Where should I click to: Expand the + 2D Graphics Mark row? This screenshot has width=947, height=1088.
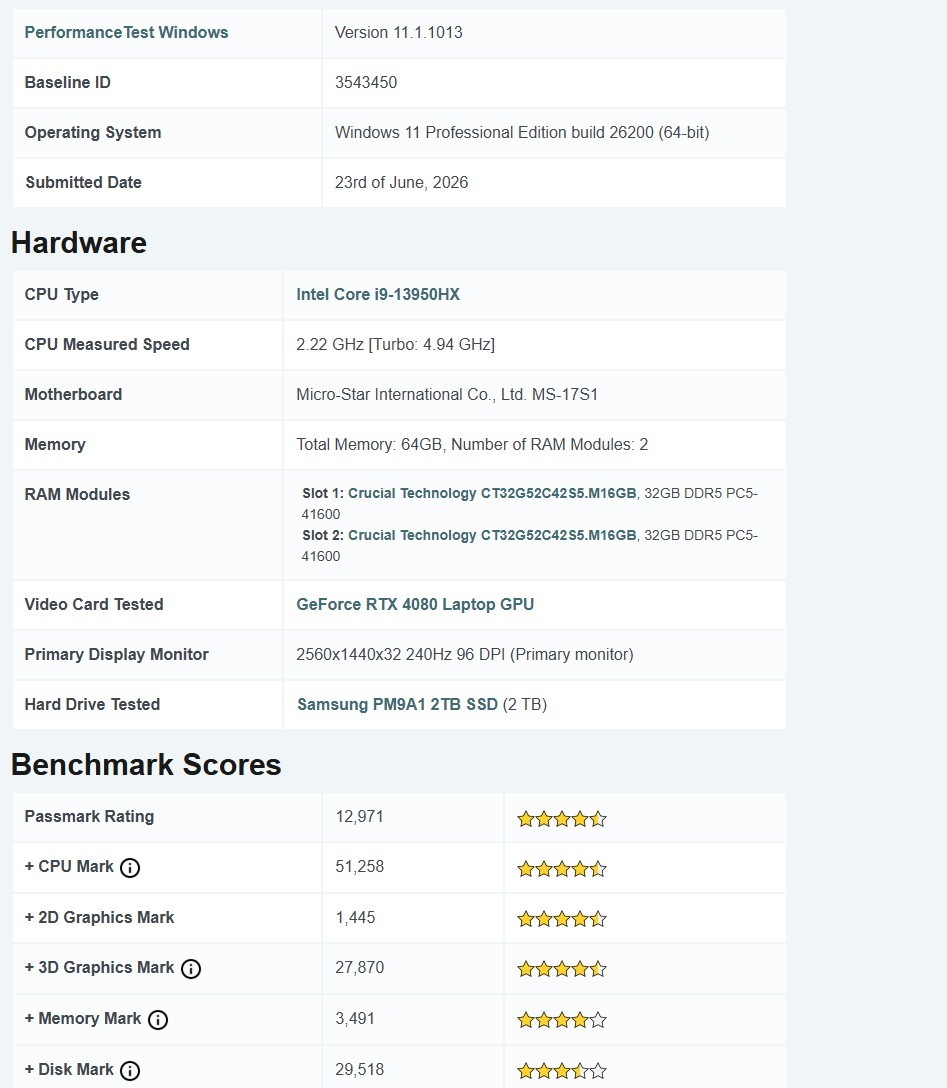coord(99,917)
